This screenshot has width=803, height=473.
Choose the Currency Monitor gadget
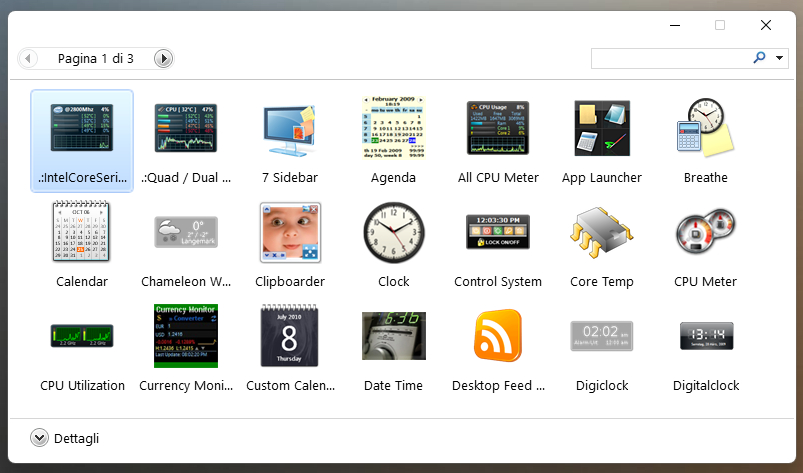coord(186,336)
